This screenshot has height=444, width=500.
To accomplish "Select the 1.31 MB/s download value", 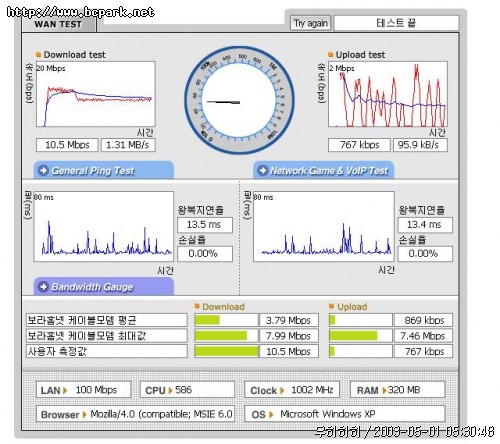I will click(x=128, y=145).
